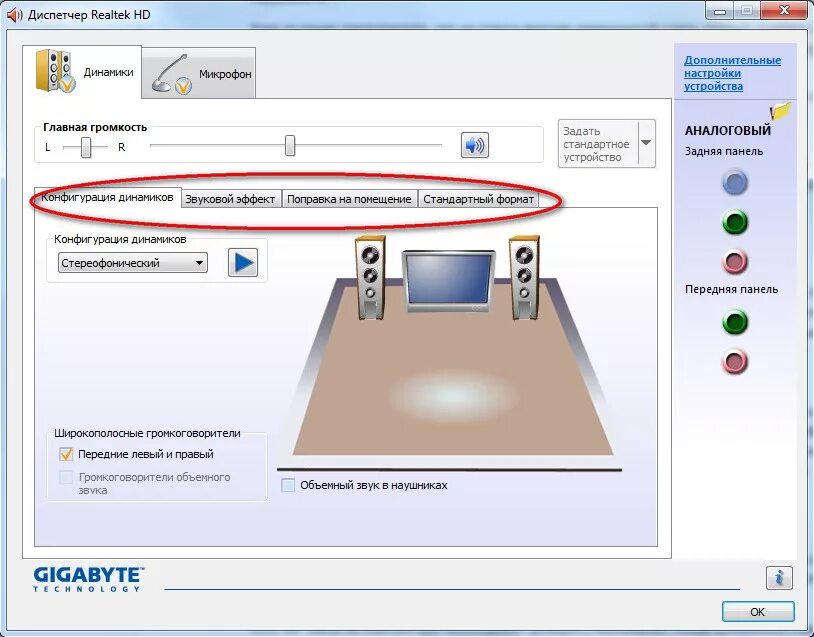Open the Стандартный формат tab
This screenshot has height=637, width=814.
[478, 199]
